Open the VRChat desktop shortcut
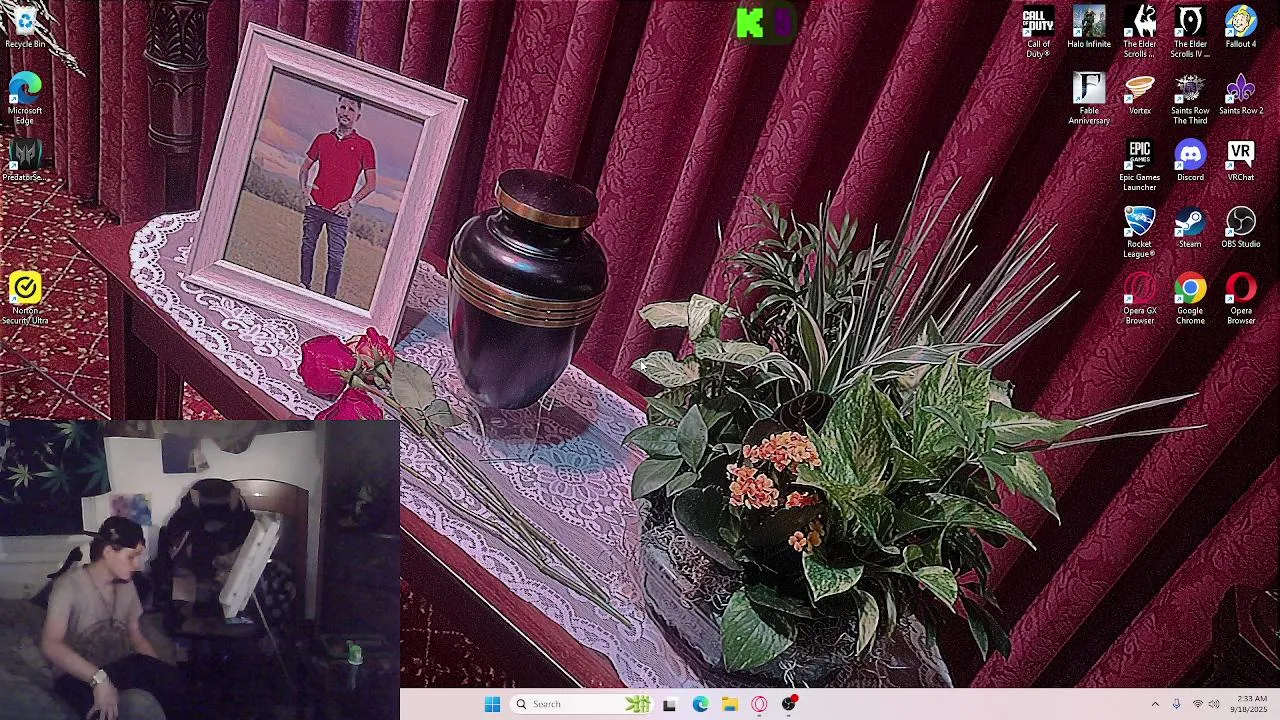 coord(1241,160)
